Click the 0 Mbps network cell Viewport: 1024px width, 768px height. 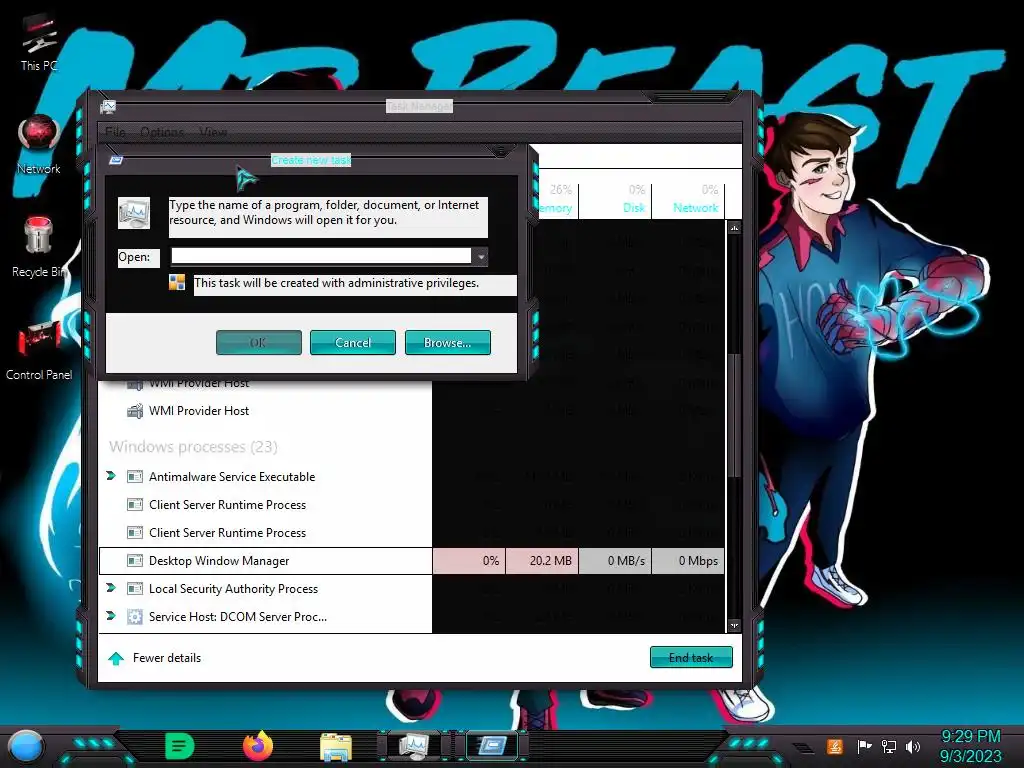(x=688, y=560)
